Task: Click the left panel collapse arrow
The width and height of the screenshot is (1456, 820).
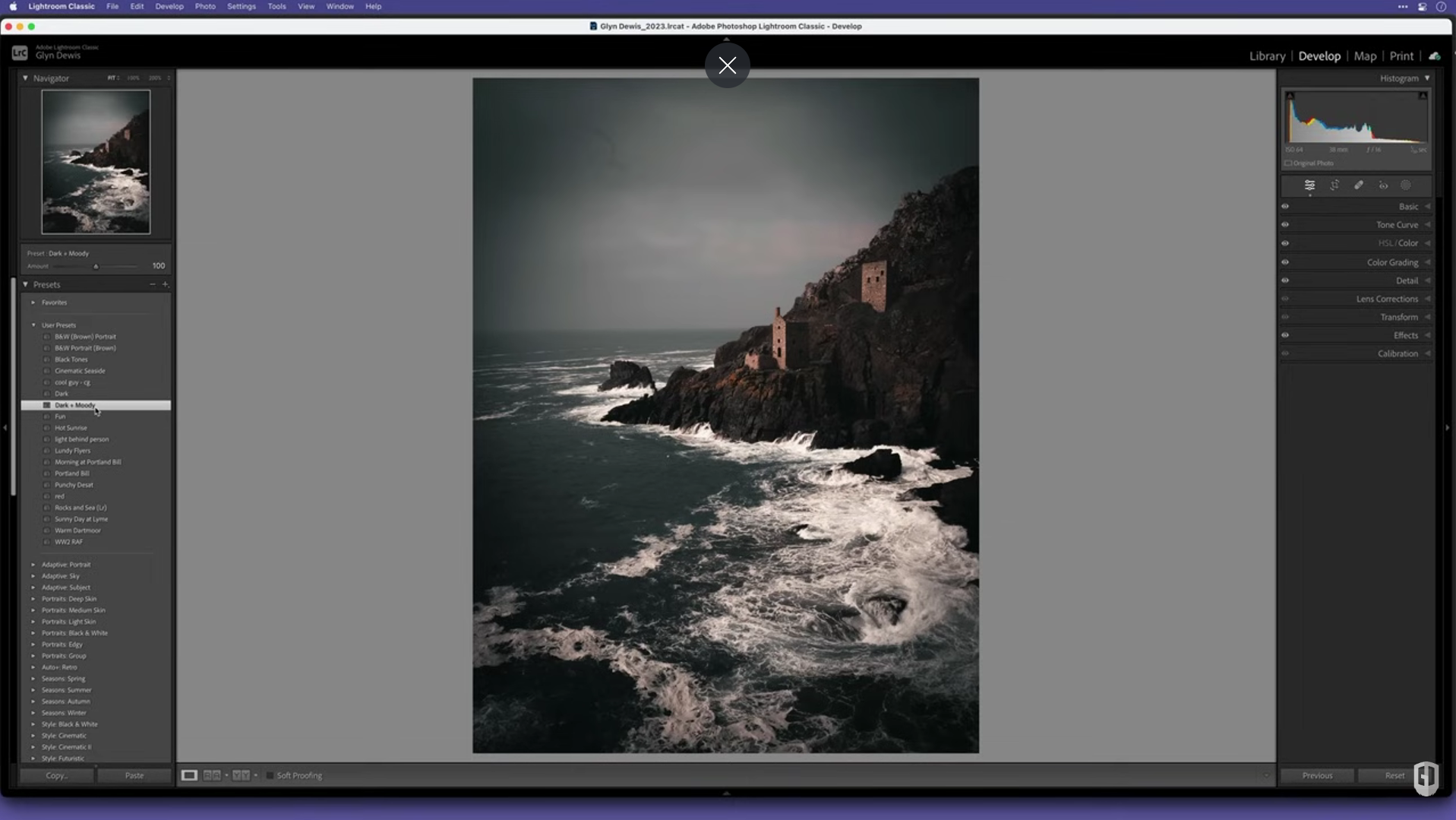Action: tap(5, 428)
